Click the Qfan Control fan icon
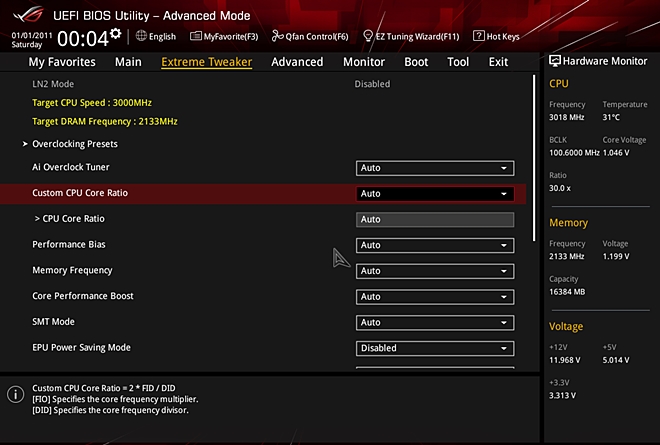This screenshot has height=445, width=660. point(277,36)
